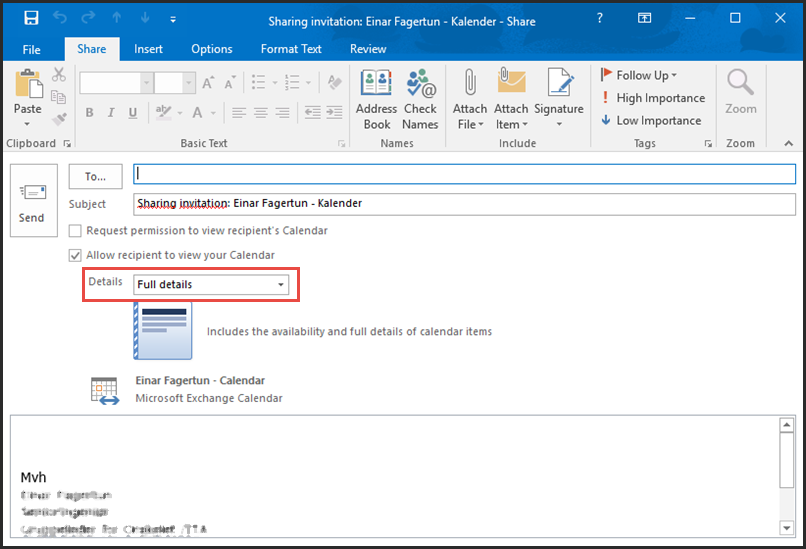Open the Format Text tab
Viewport: 806px width, 549px height.
click(x=291, y=49)
